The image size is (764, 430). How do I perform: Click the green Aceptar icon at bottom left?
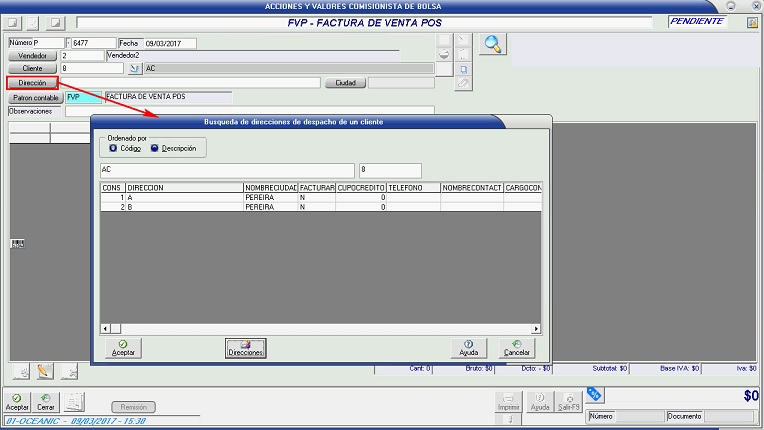pos(17,402)
